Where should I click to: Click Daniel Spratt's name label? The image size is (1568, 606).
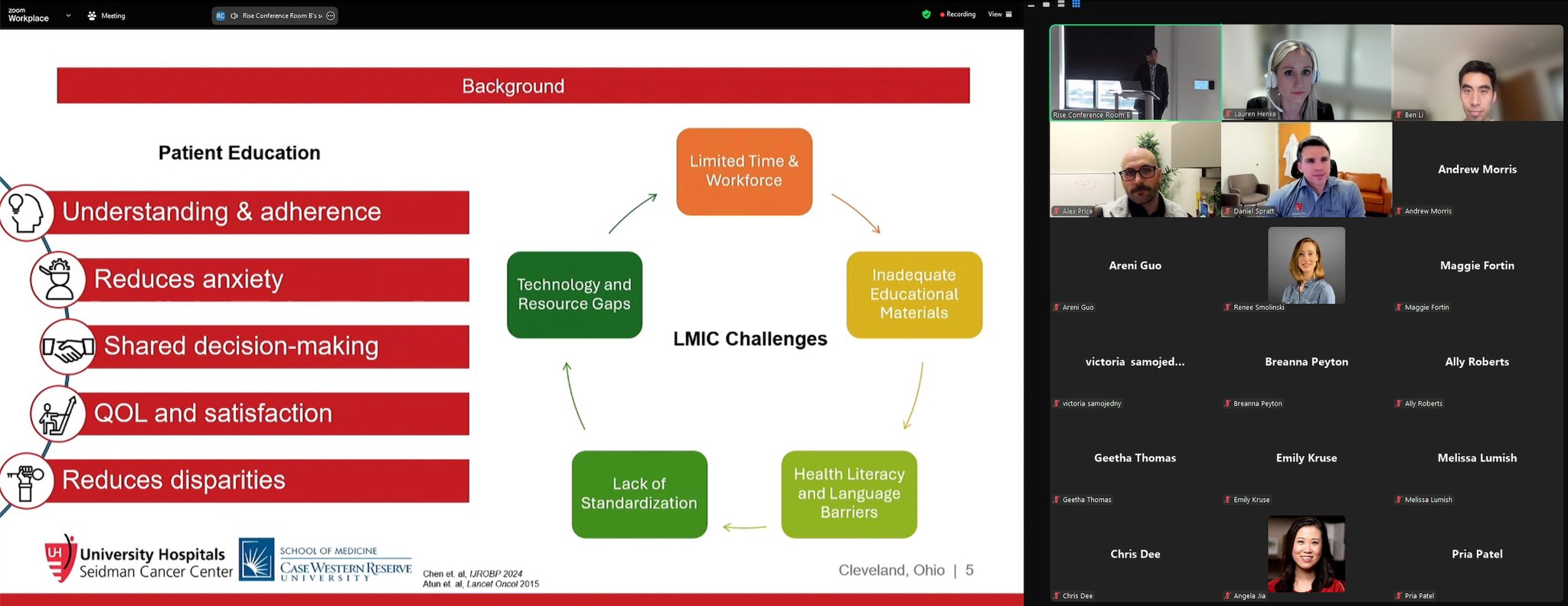click(x=1253, y=211)
